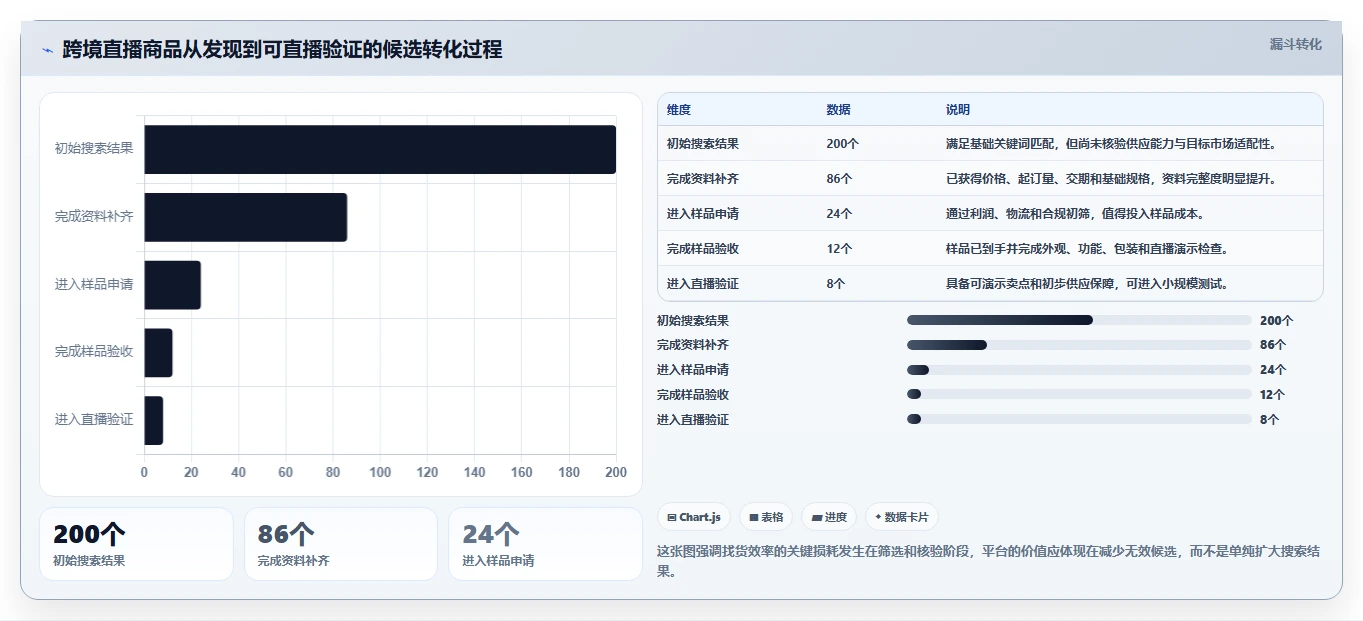Click the 100 tick on the chart x-axis

click(380, 472)
